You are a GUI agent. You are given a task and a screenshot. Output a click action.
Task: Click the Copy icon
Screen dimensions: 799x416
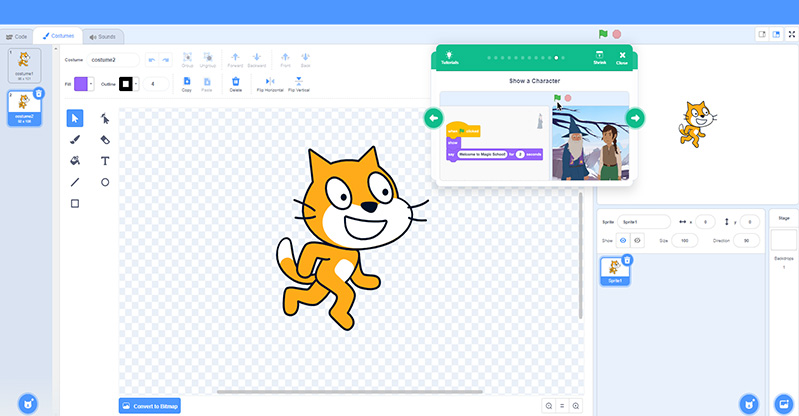coord(187,84)
